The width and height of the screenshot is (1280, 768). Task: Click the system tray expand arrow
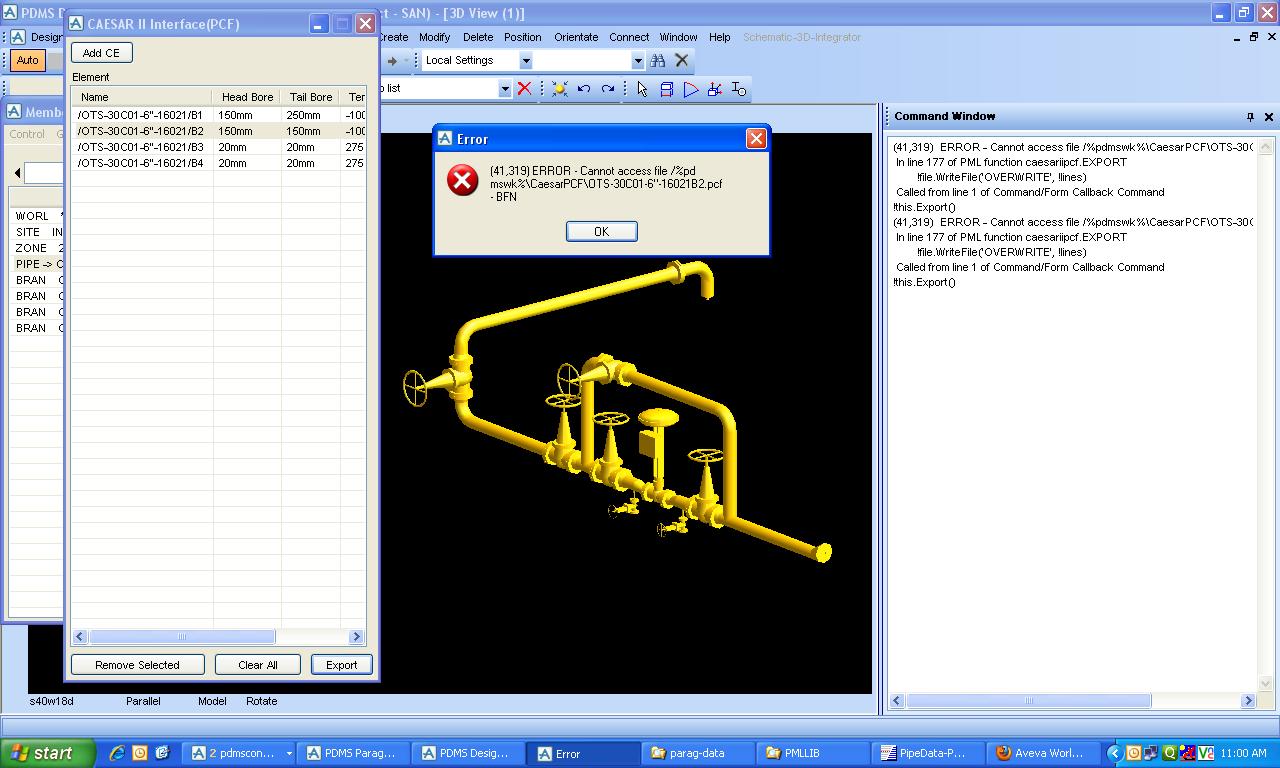pyautogui.click(x=1115, y=753)
